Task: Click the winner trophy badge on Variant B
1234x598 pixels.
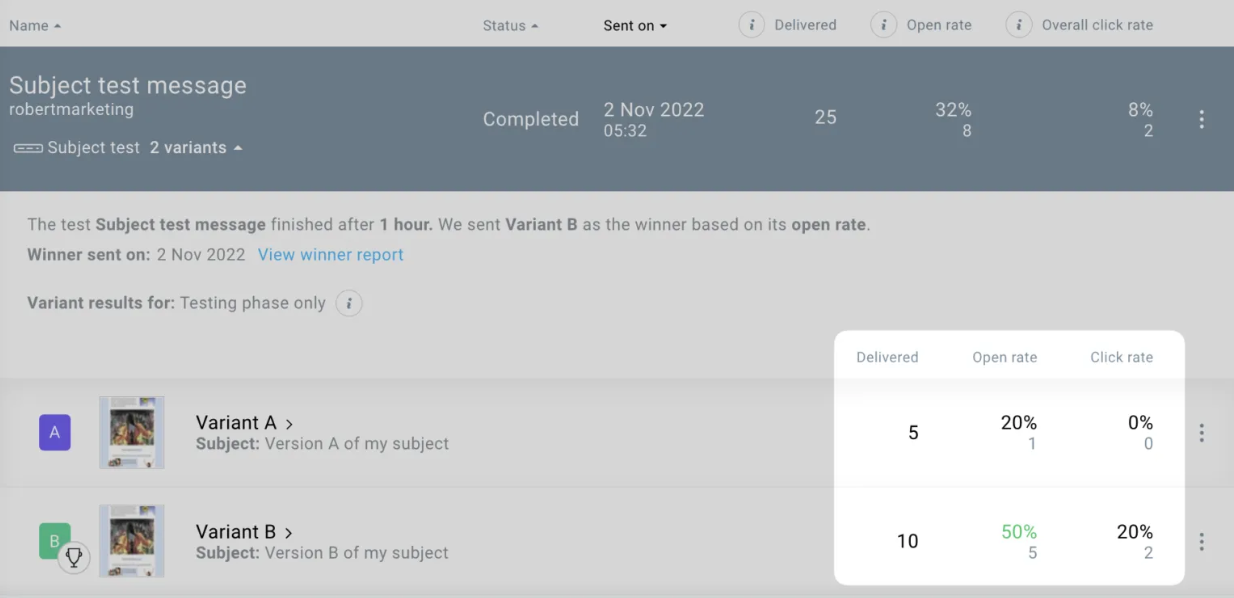Action: [x=74, y=558]
